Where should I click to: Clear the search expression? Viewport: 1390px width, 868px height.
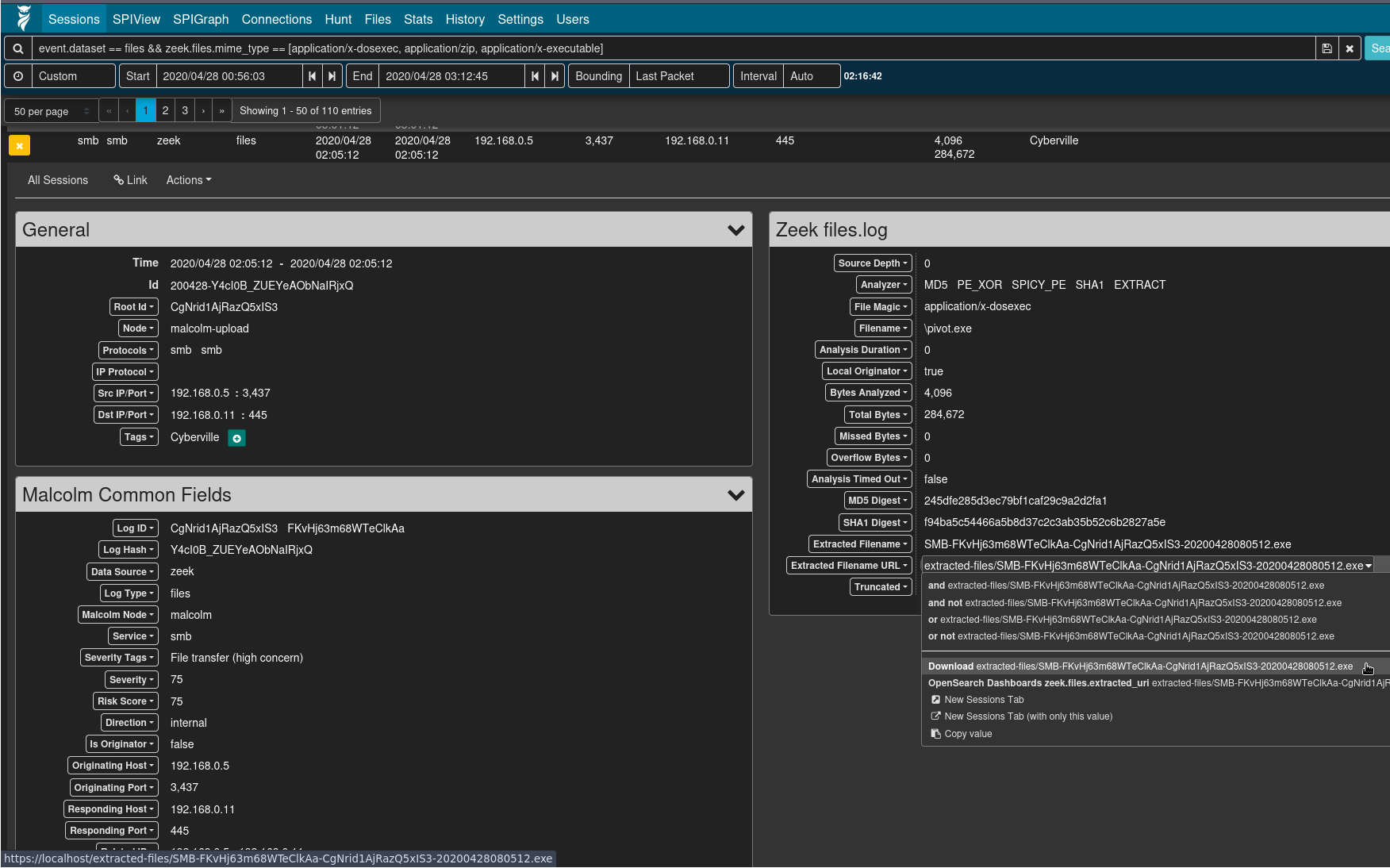1350,48
